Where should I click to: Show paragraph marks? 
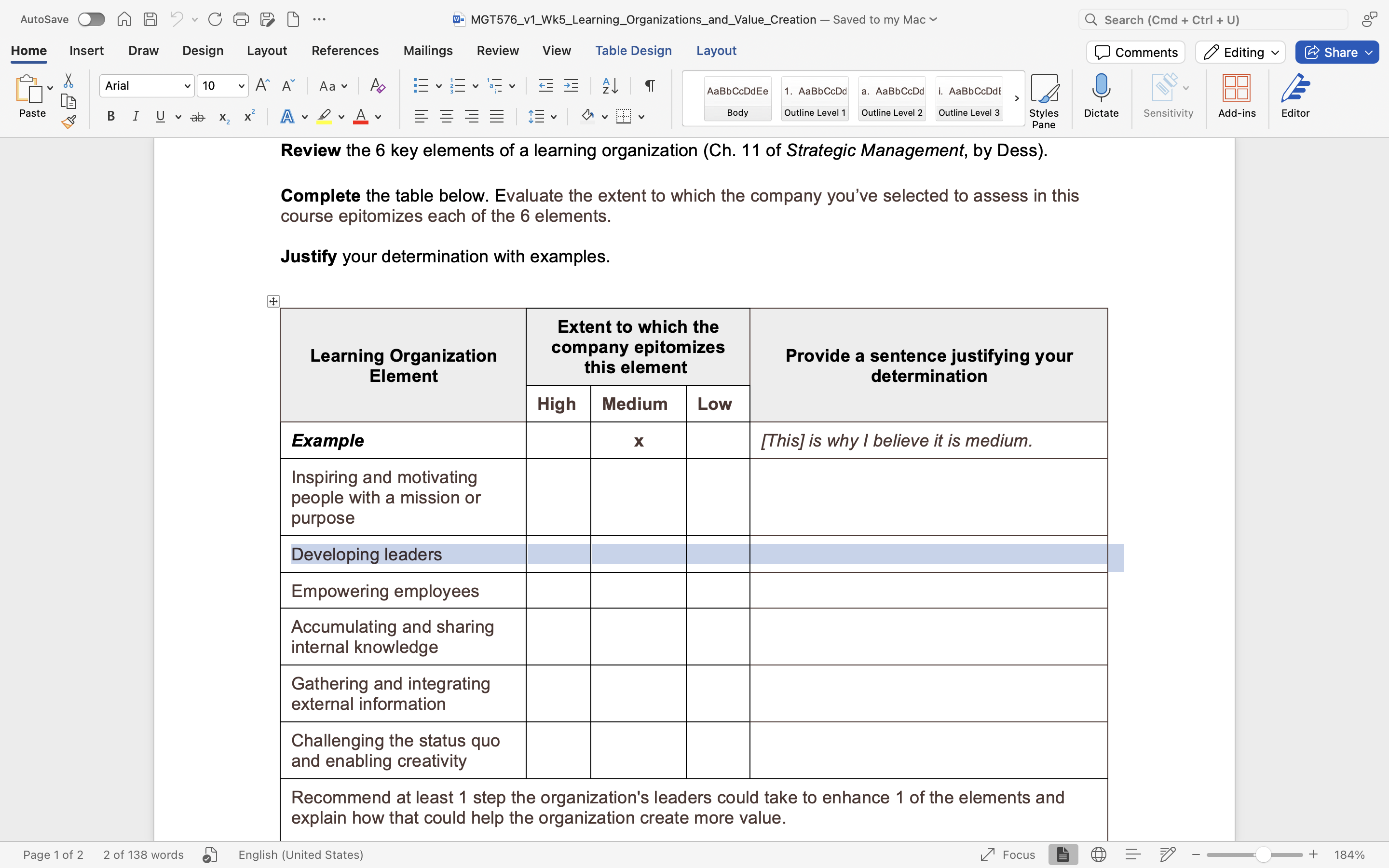[649, 85]
